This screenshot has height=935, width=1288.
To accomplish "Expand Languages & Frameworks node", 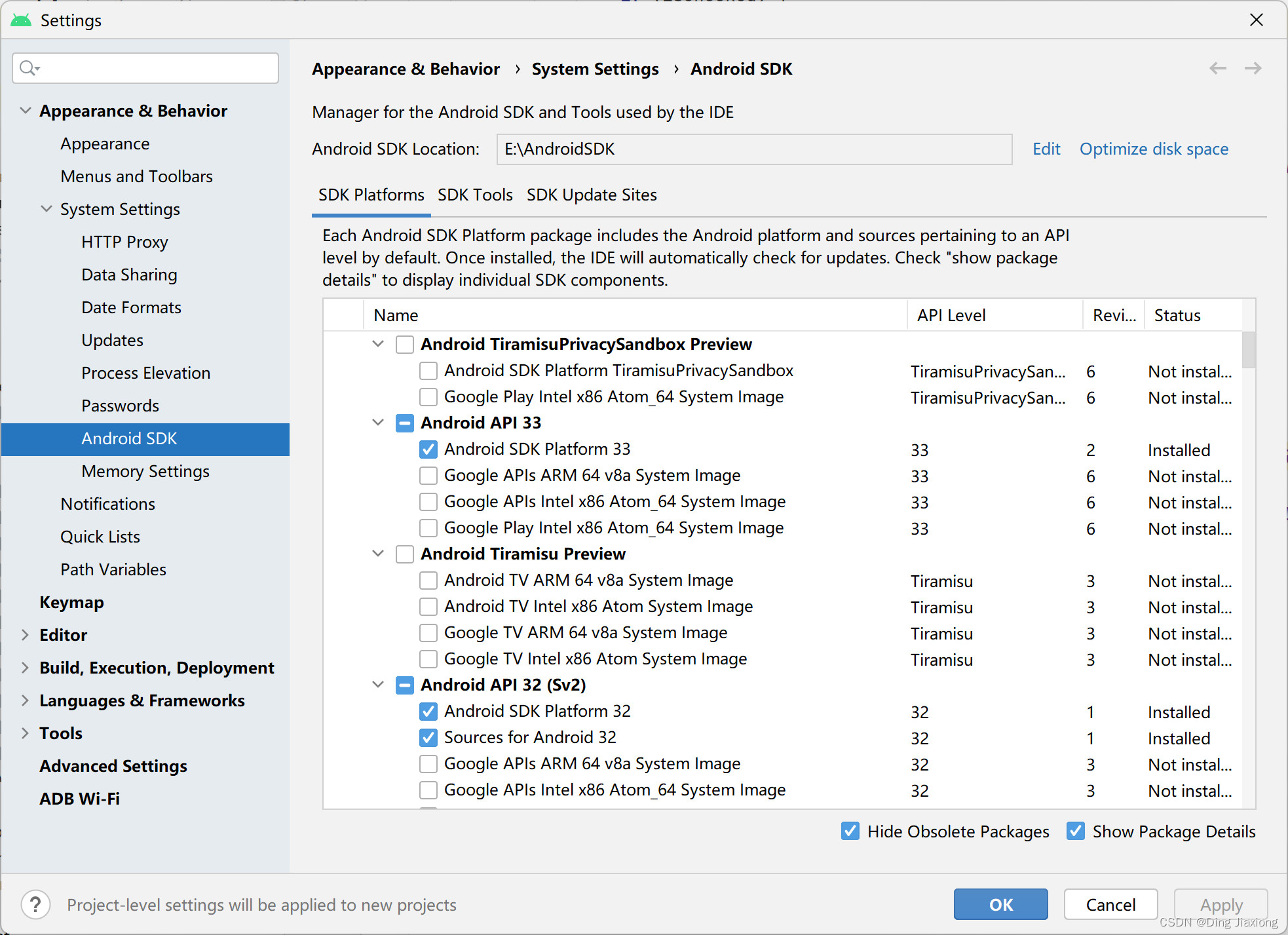I will pos(25,700).
